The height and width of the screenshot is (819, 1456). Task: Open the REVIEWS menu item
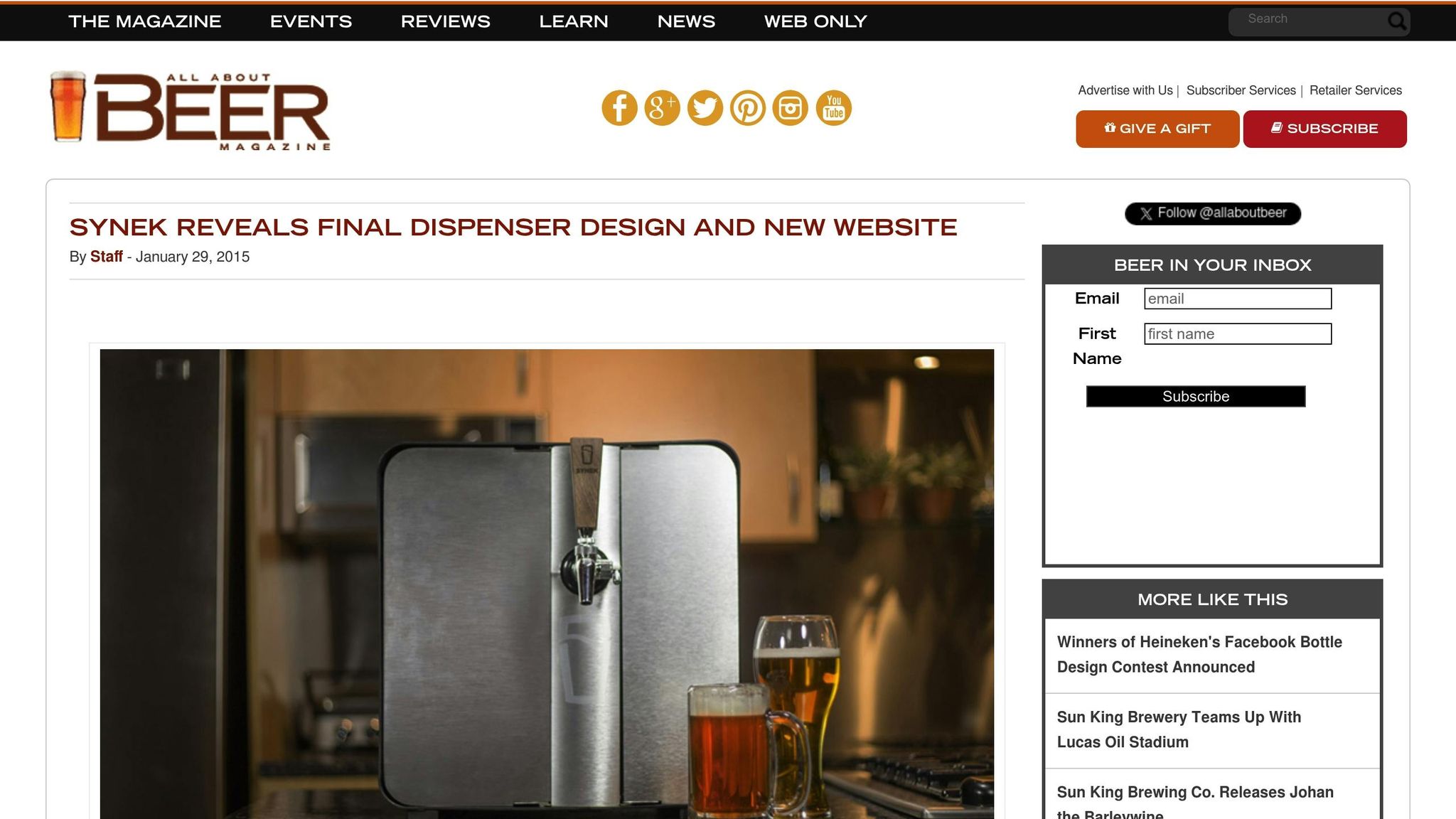pos(446,21)
